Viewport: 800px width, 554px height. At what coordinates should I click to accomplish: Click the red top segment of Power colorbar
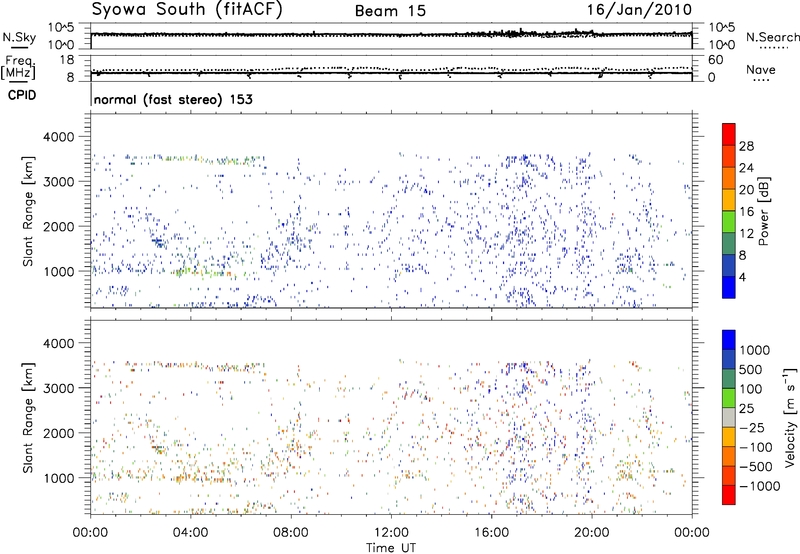point(729,134)
